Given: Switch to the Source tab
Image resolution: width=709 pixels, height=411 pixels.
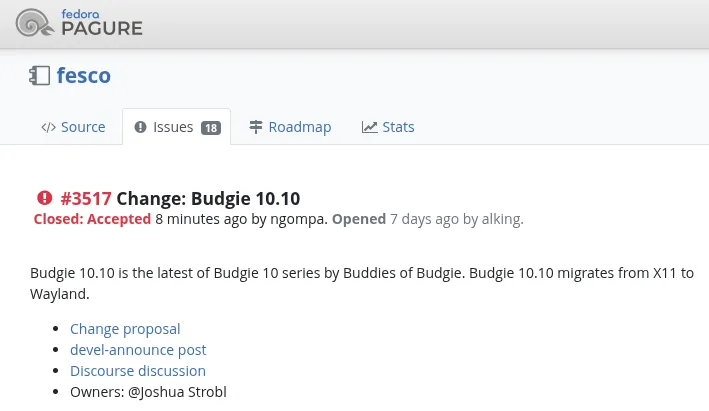Looking at the screenshot, I should [73, 127].
